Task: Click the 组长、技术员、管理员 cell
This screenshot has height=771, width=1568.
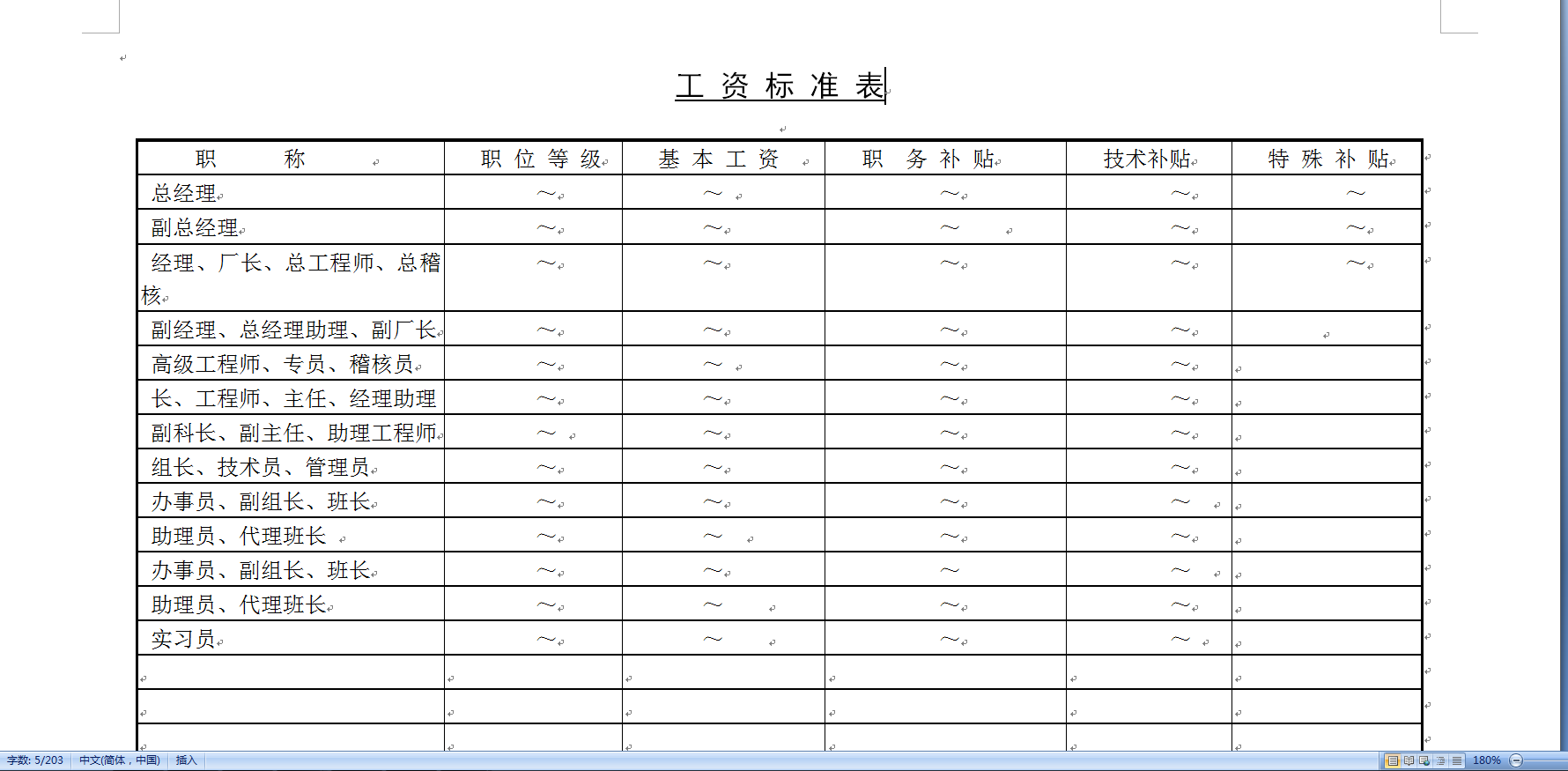Action: 291,466
